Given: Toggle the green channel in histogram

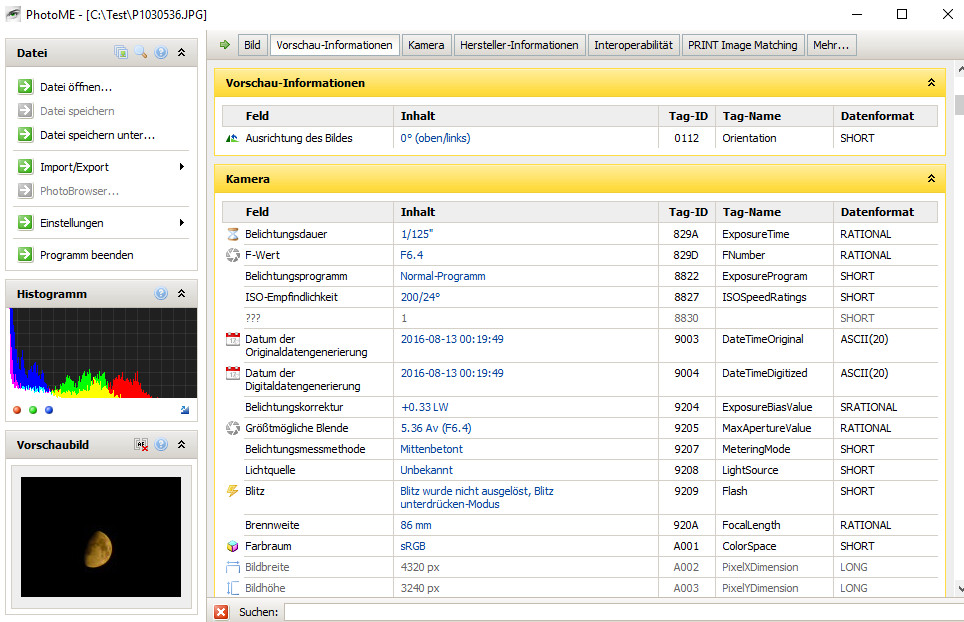Looking at the screenshot, I should point(33,410).
